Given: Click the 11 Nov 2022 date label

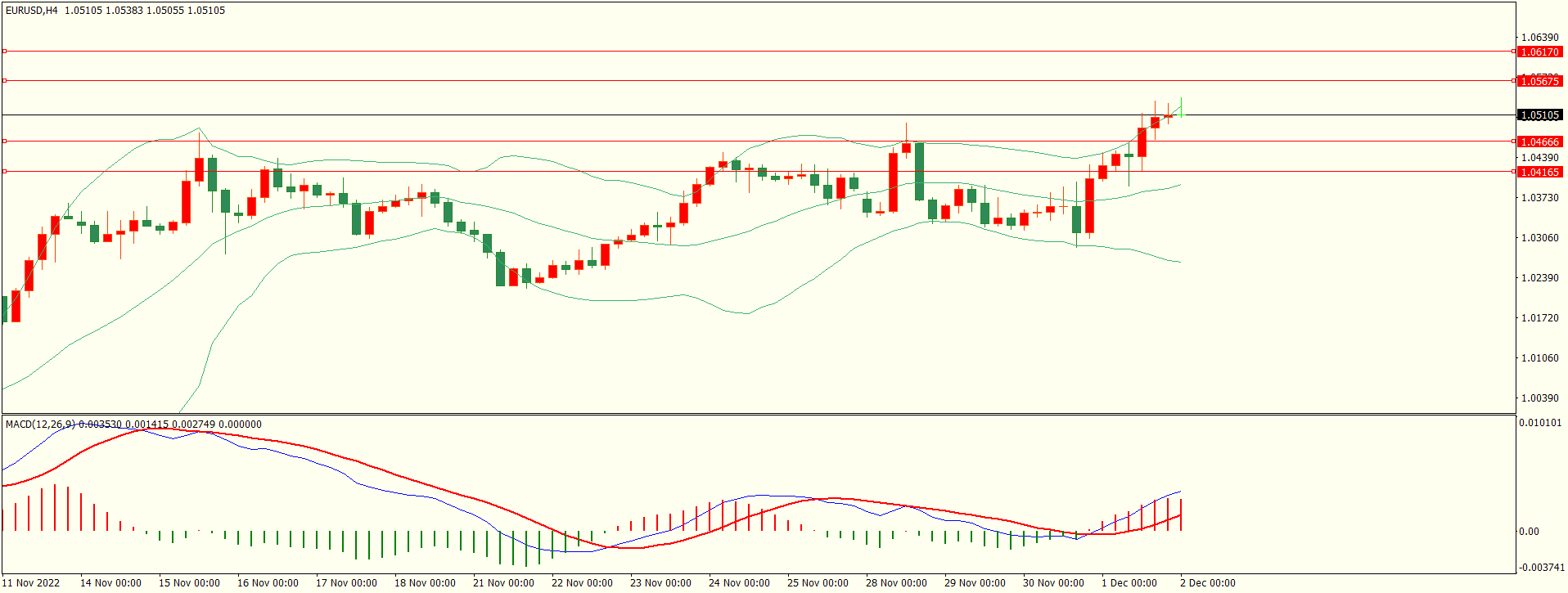Looking at the screenshot, I should (x=32, y=583).
